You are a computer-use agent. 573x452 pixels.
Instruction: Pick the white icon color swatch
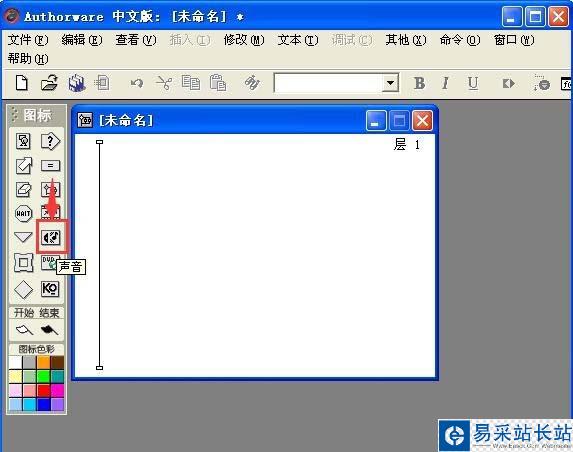[15, 363]
